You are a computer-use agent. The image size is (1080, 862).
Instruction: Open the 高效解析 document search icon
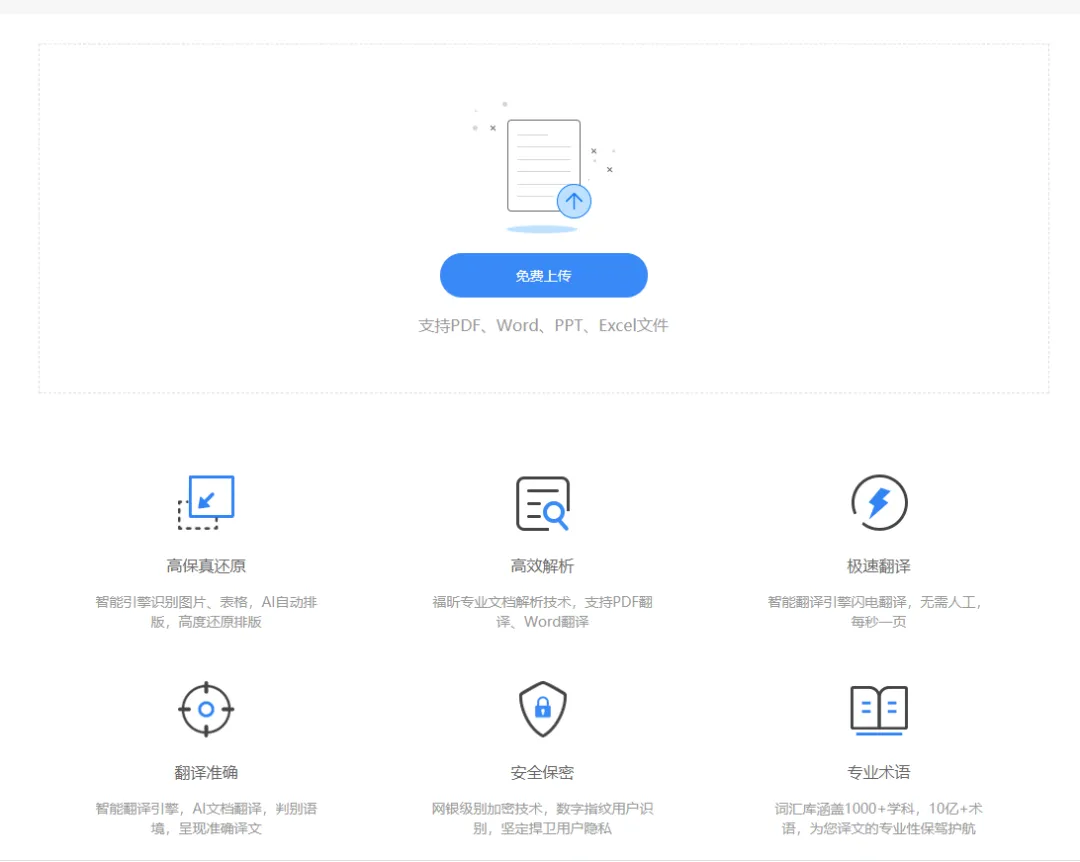(x=543, y=504)
